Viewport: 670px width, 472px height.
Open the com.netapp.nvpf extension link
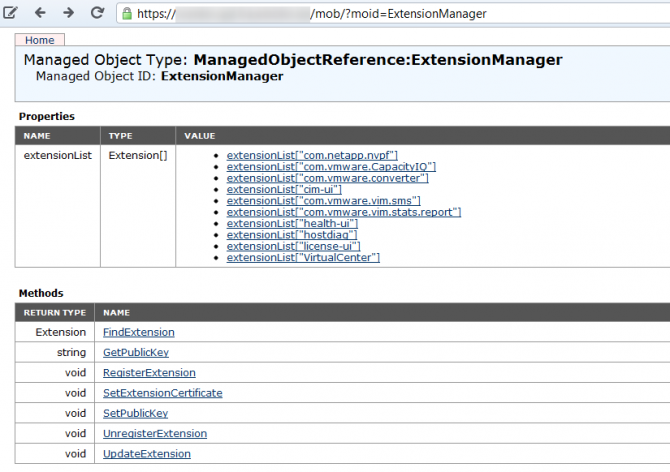pyautogui.click(x=312, y=155)
